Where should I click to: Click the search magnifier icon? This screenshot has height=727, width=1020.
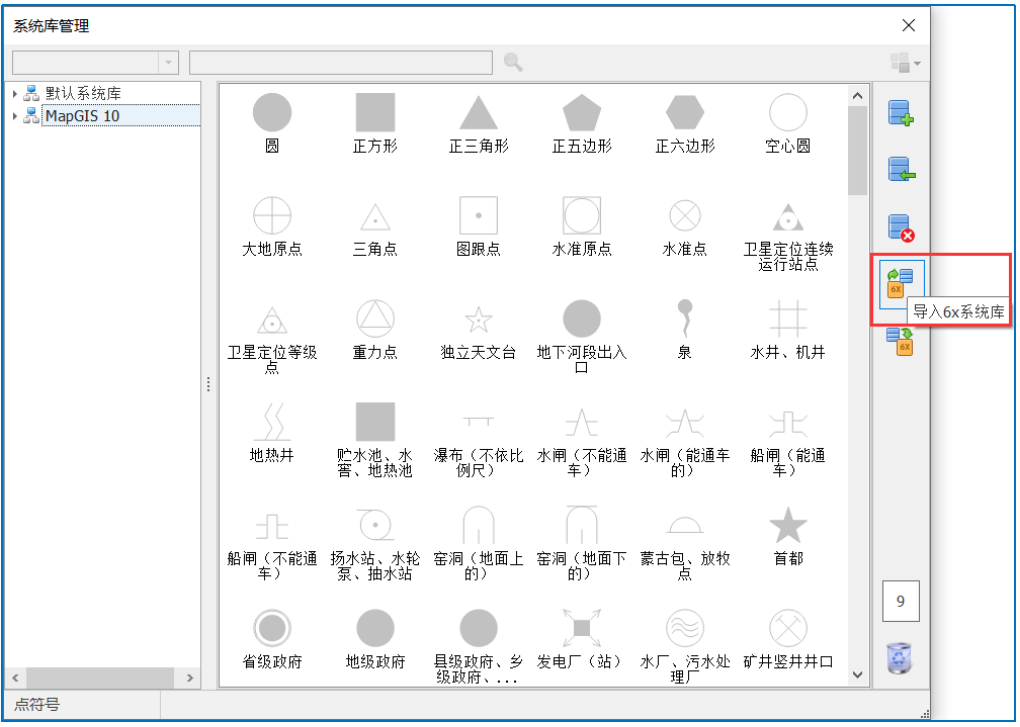pos(513,62)
